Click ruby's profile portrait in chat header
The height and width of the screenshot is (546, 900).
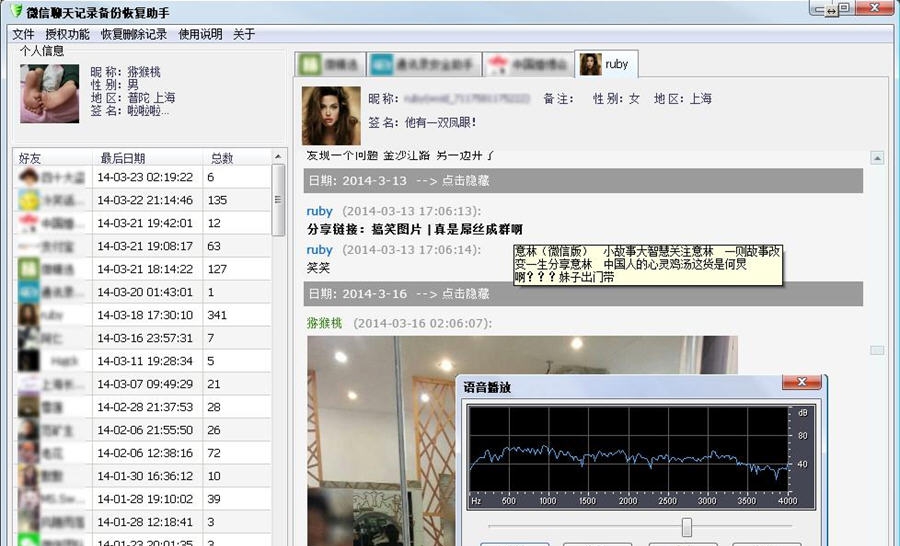pos(331,115)
